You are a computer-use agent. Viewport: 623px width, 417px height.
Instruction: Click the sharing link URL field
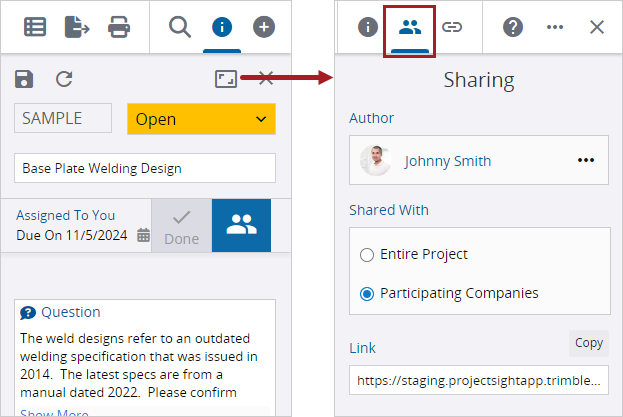coord(479,380)
